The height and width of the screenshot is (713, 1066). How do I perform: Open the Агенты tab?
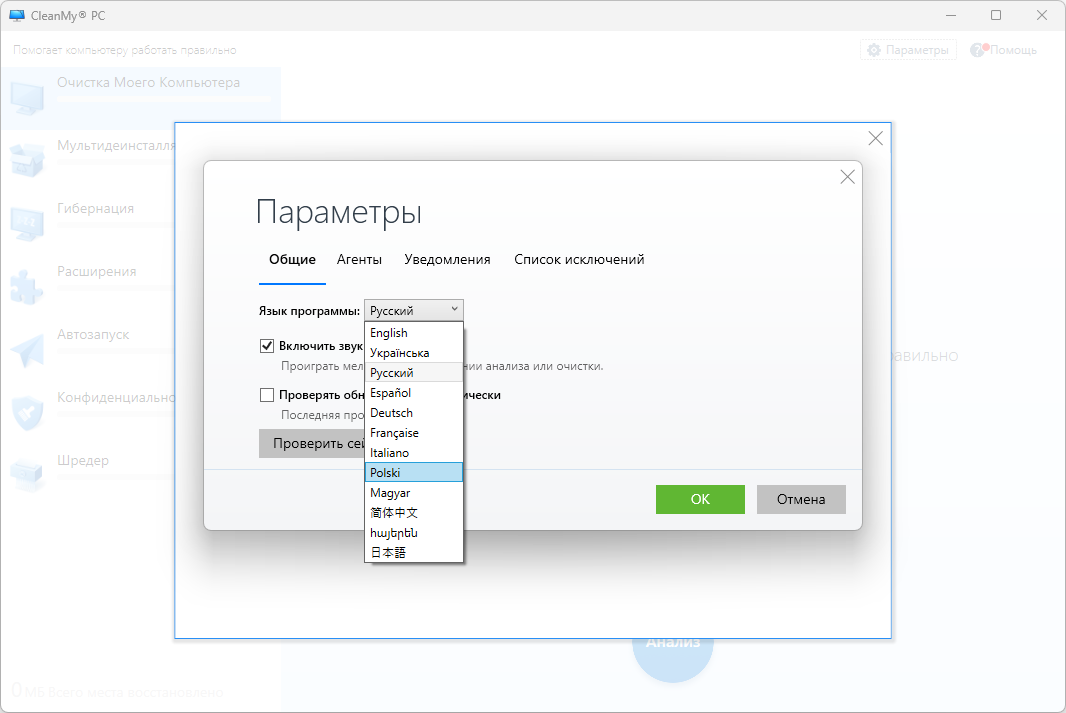point(359,260)
